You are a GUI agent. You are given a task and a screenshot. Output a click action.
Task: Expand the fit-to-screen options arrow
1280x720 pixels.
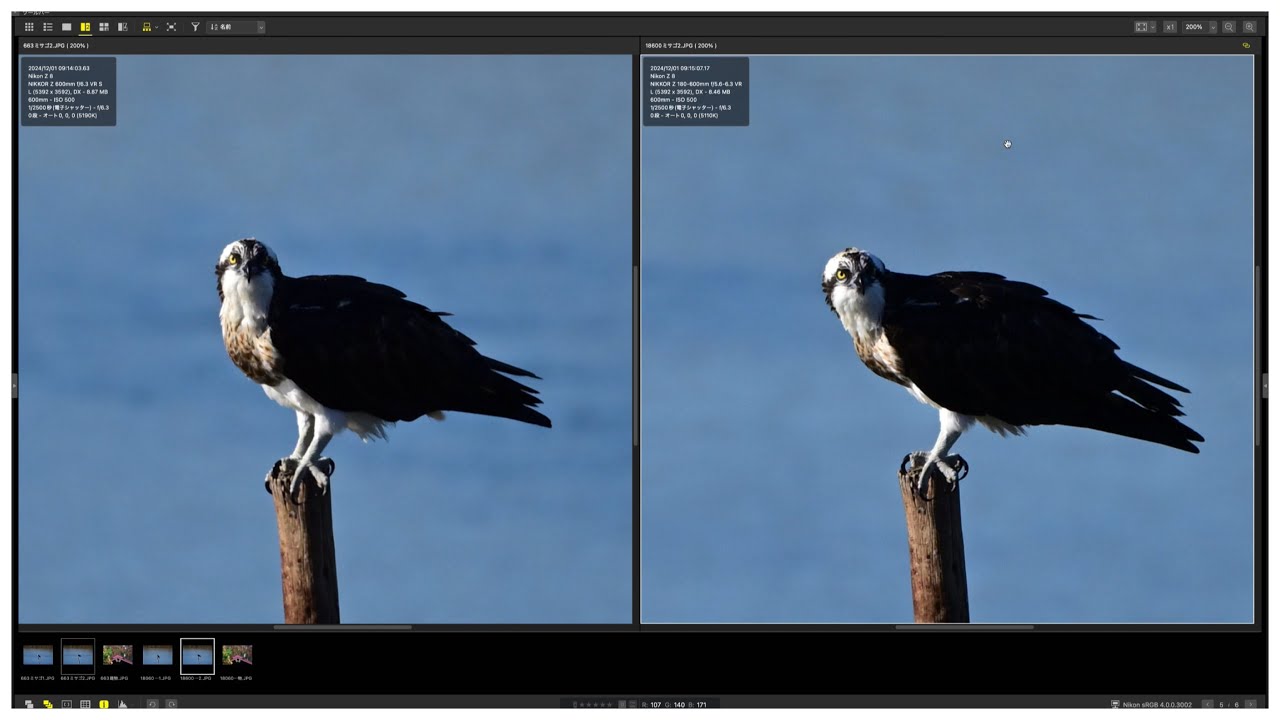point(1153,27)
